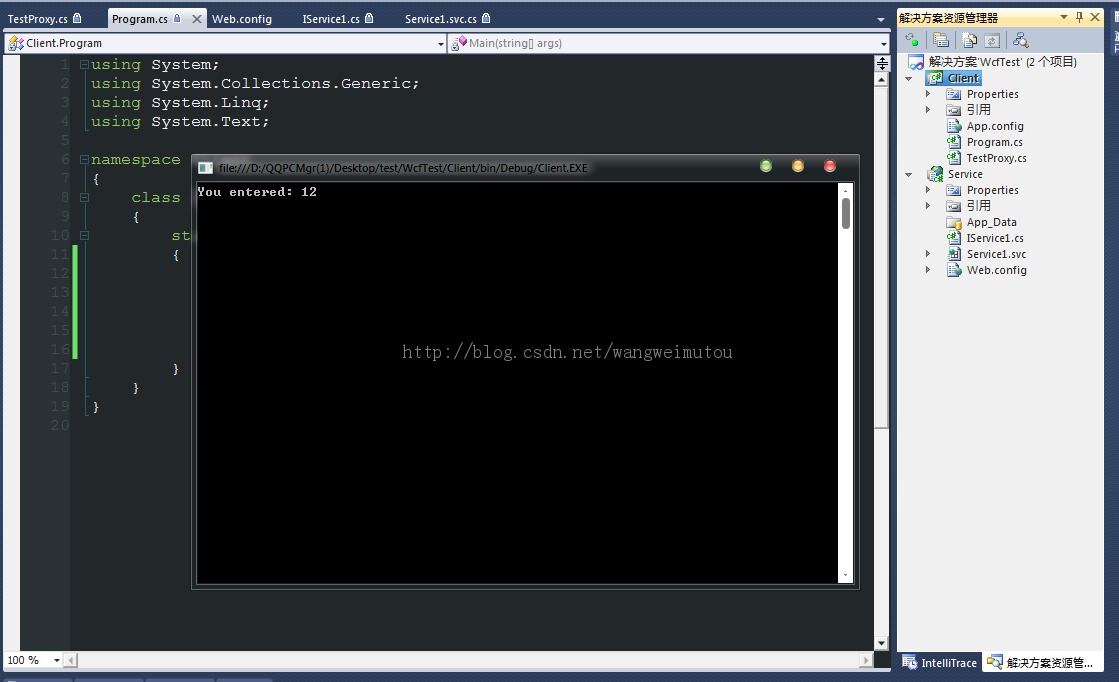The width and height of the screenshot is (1119, 682).
Task: Collapse the Service project tree node
Action: point(909,175)
